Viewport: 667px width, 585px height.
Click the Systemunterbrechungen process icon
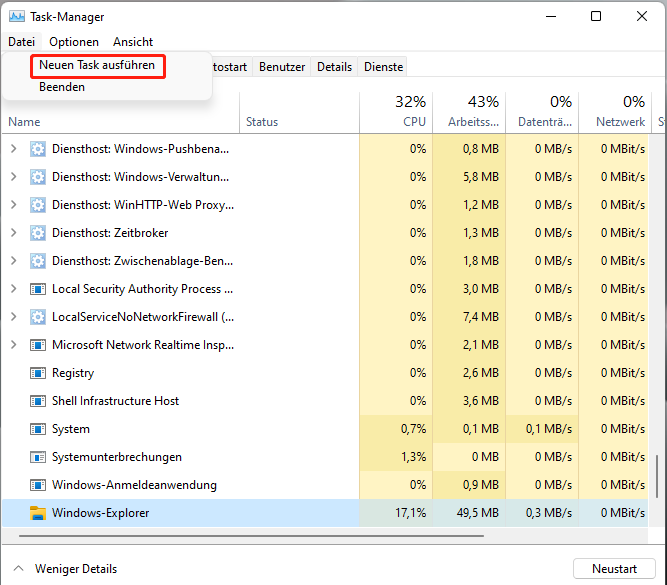[38, 457]
